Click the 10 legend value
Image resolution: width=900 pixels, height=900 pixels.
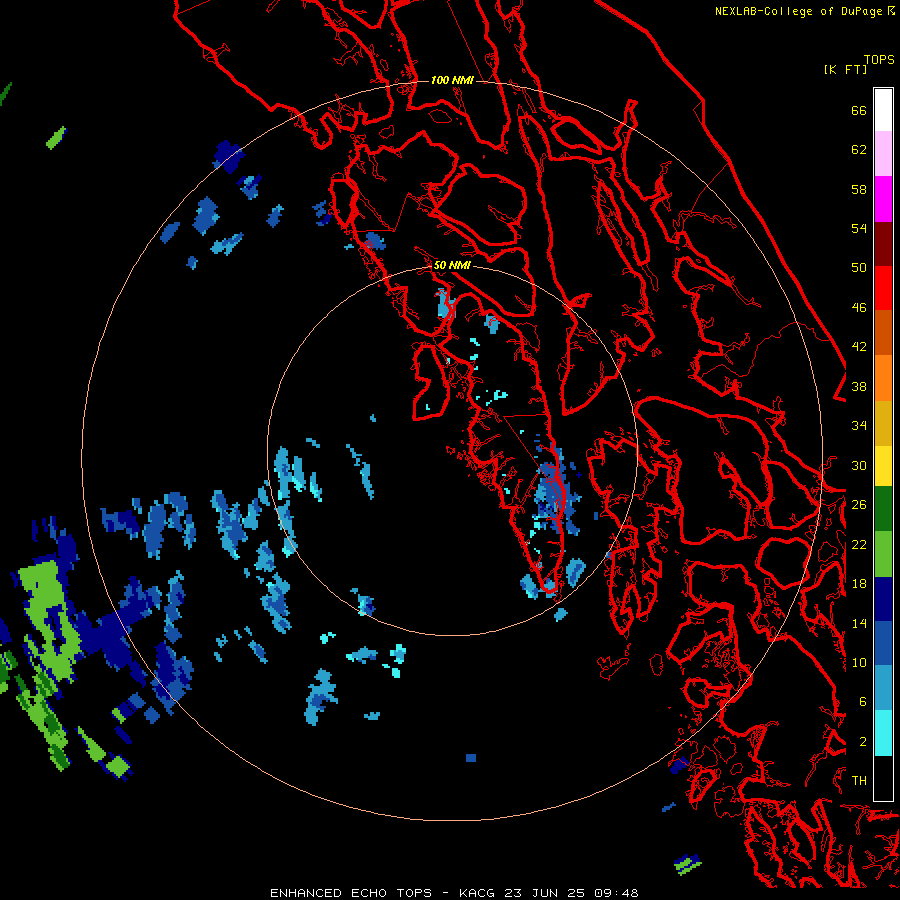859,663
